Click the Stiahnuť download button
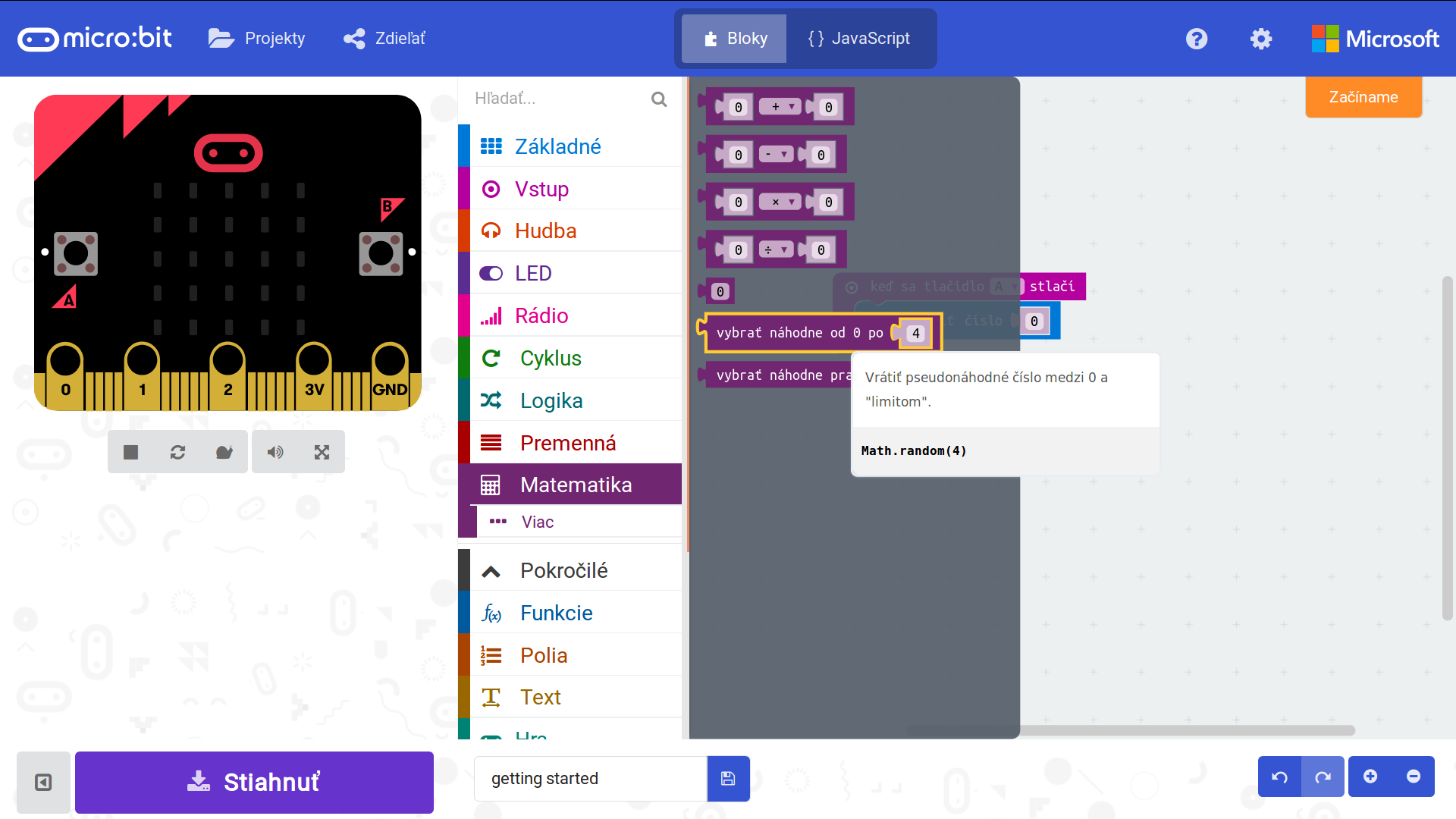This screenshot has height=819, width=1456. pyautogui.click(x=254, y=782)
